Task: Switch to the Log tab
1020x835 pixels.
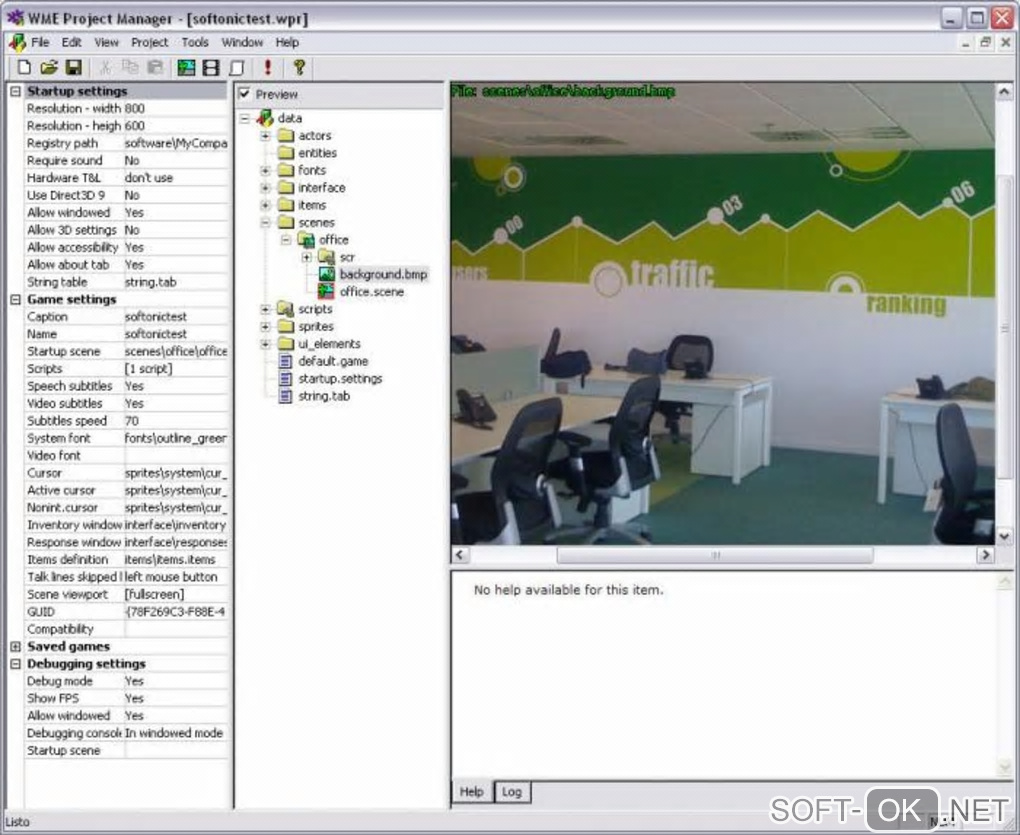Action: coord(512,791)
